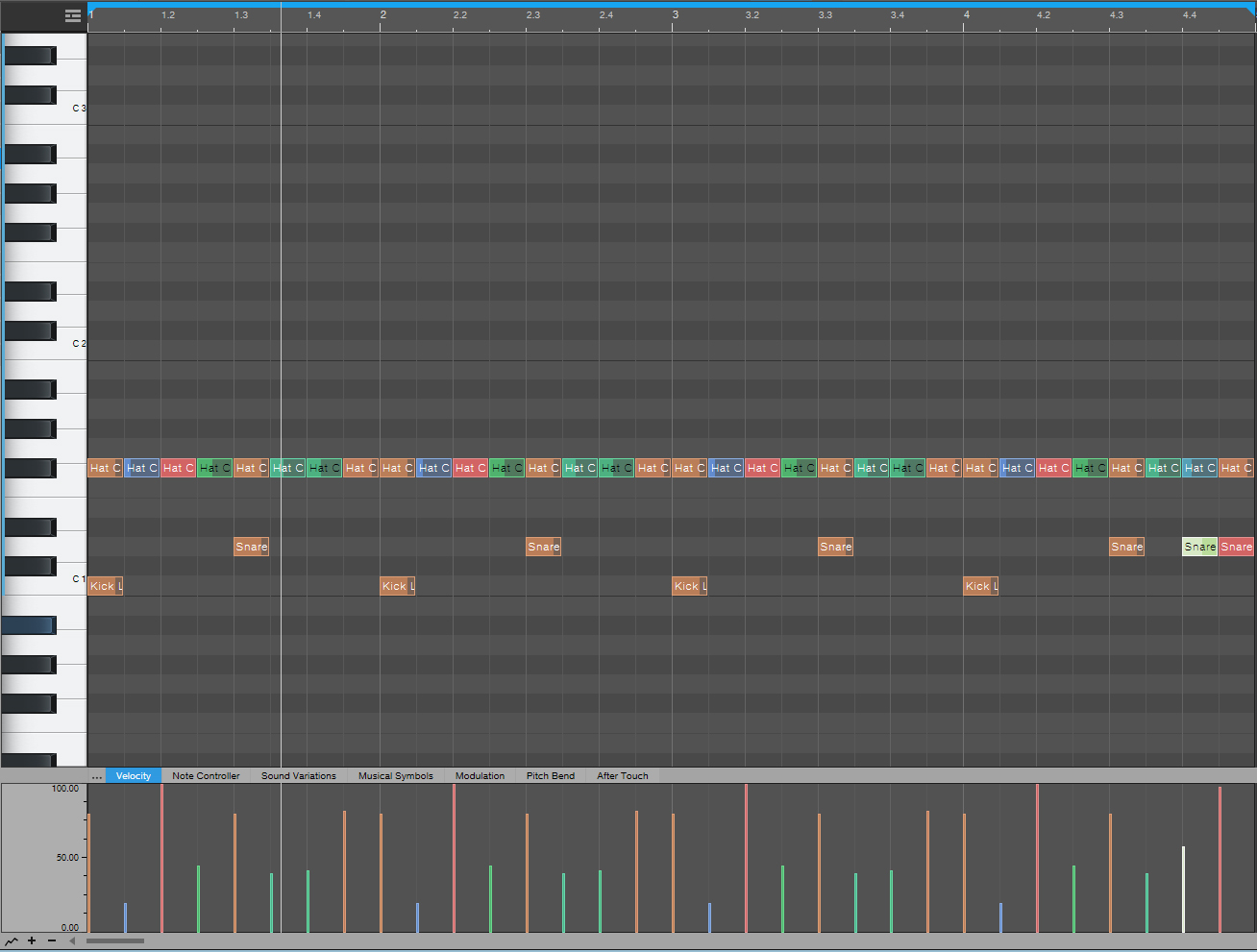Click the last red velocity bar on the right
1257x952 pixels.
pos(1220,860)
